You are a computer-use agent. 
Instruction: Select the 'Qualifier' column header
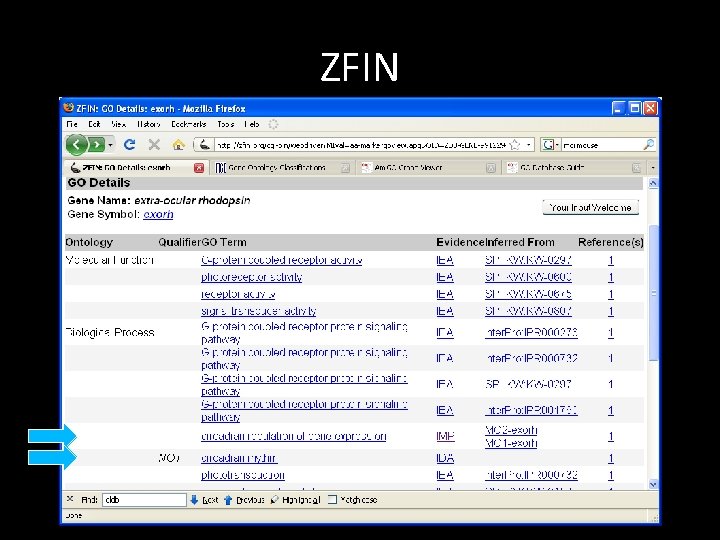179,242
